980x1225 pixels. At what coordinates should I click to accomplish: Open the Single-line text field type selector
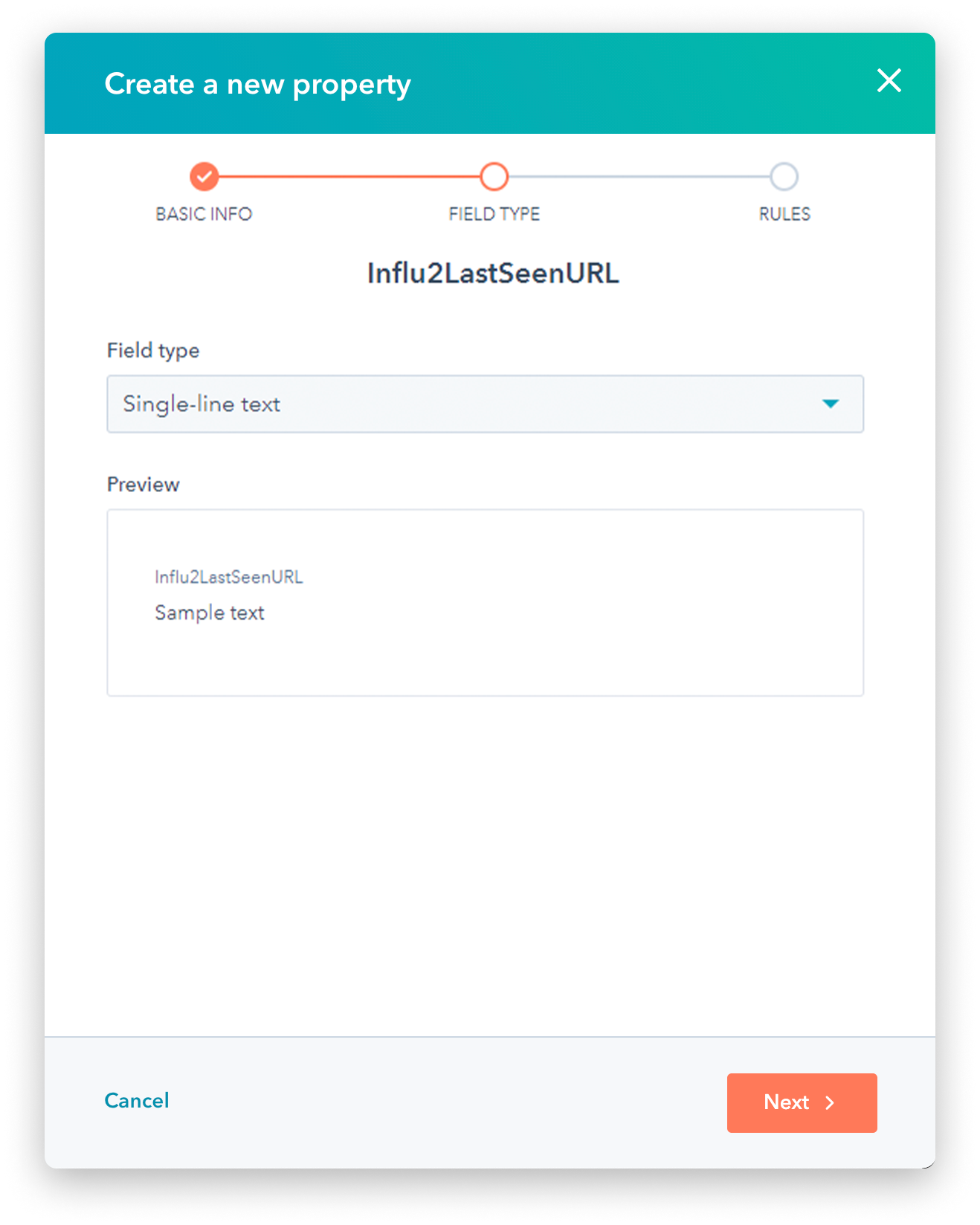coord(485,404)
